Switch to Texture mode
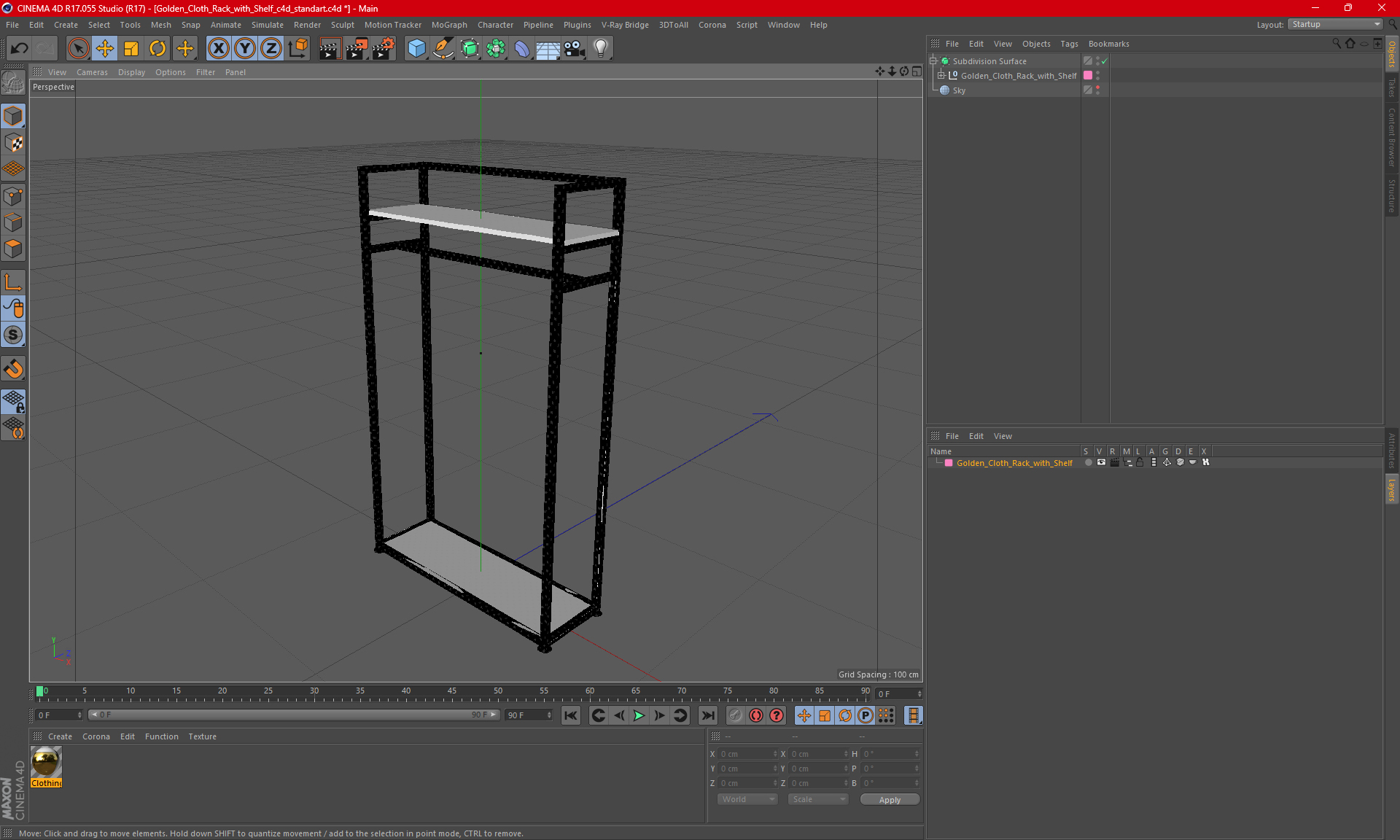This screenshot has height=840, width=1400. [13, 143]
